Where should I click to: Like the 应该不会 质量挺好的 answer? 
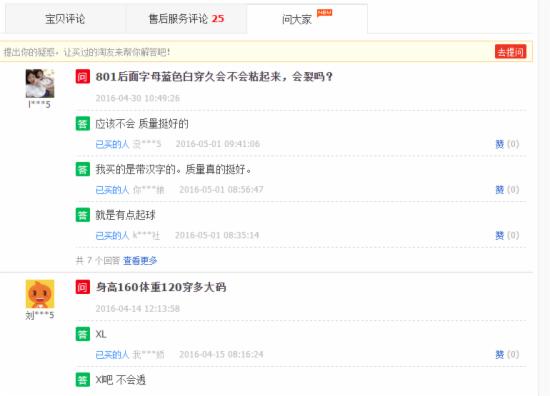[x=507, y=144]
